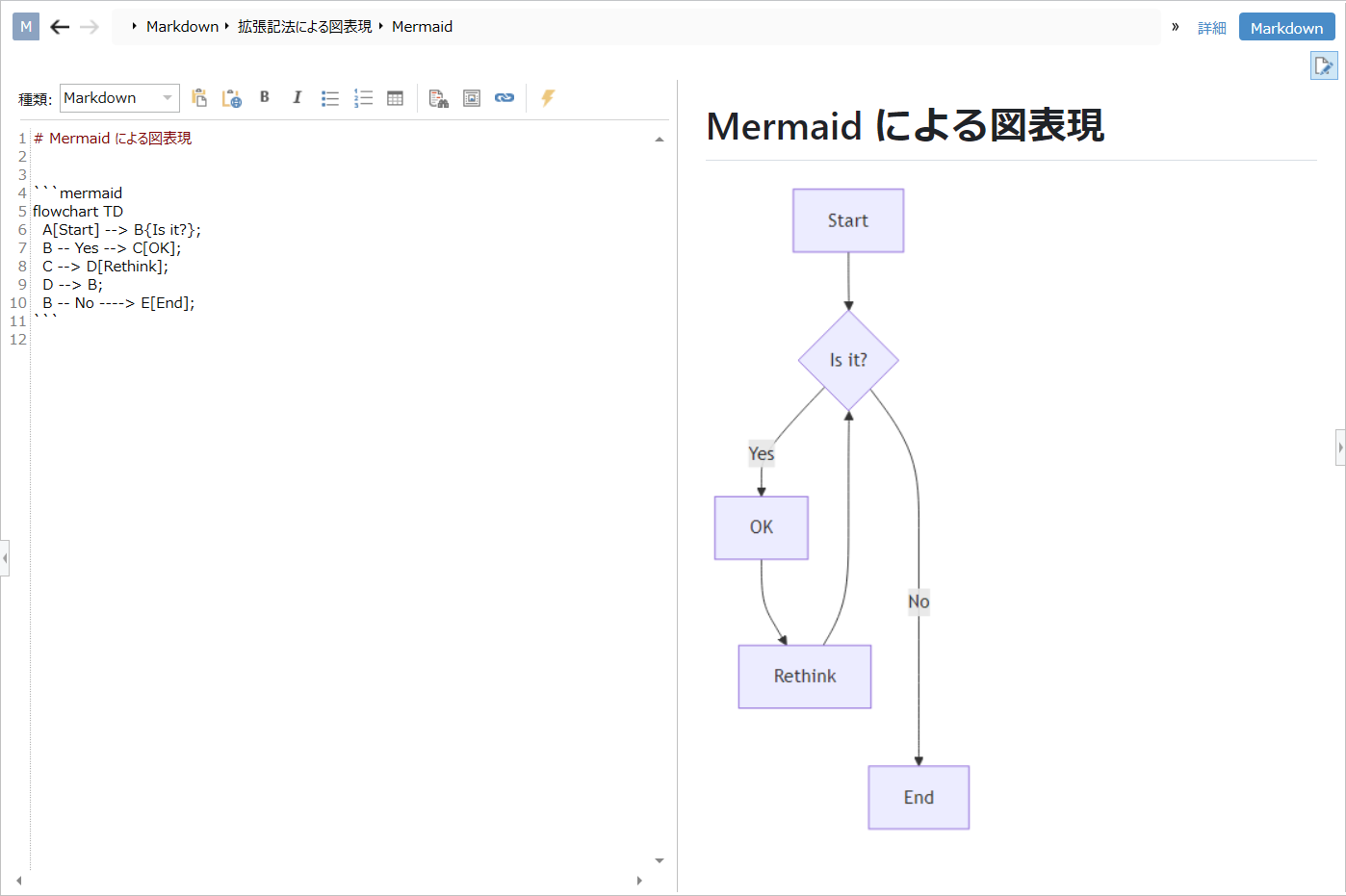Click the No edge label
1346x896 pixels.
919,602
